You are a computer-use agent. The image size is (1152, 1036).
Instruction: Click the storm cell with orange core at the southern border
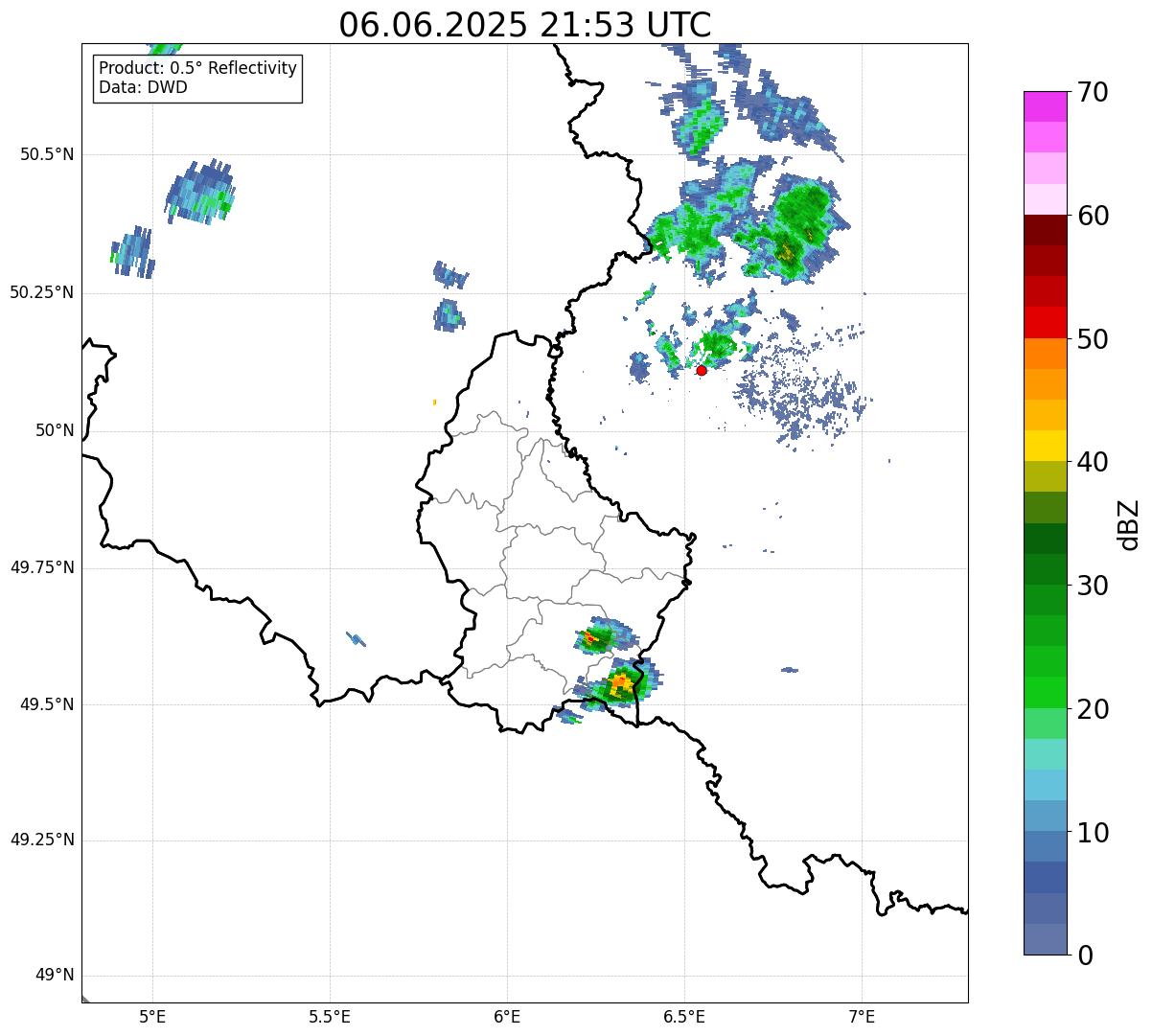(618, 684)
